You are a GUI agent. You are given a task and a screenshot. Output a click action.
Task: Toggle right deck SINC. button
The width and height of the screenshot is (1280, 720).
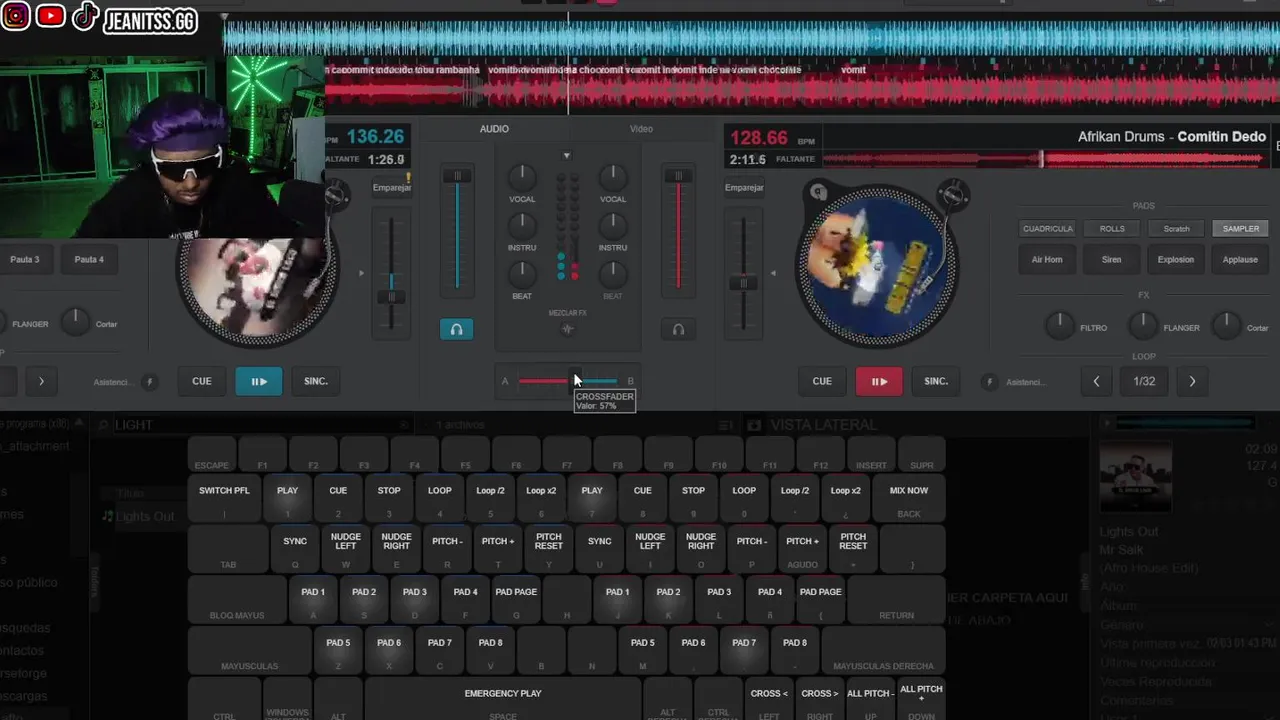tap(936, 381)
